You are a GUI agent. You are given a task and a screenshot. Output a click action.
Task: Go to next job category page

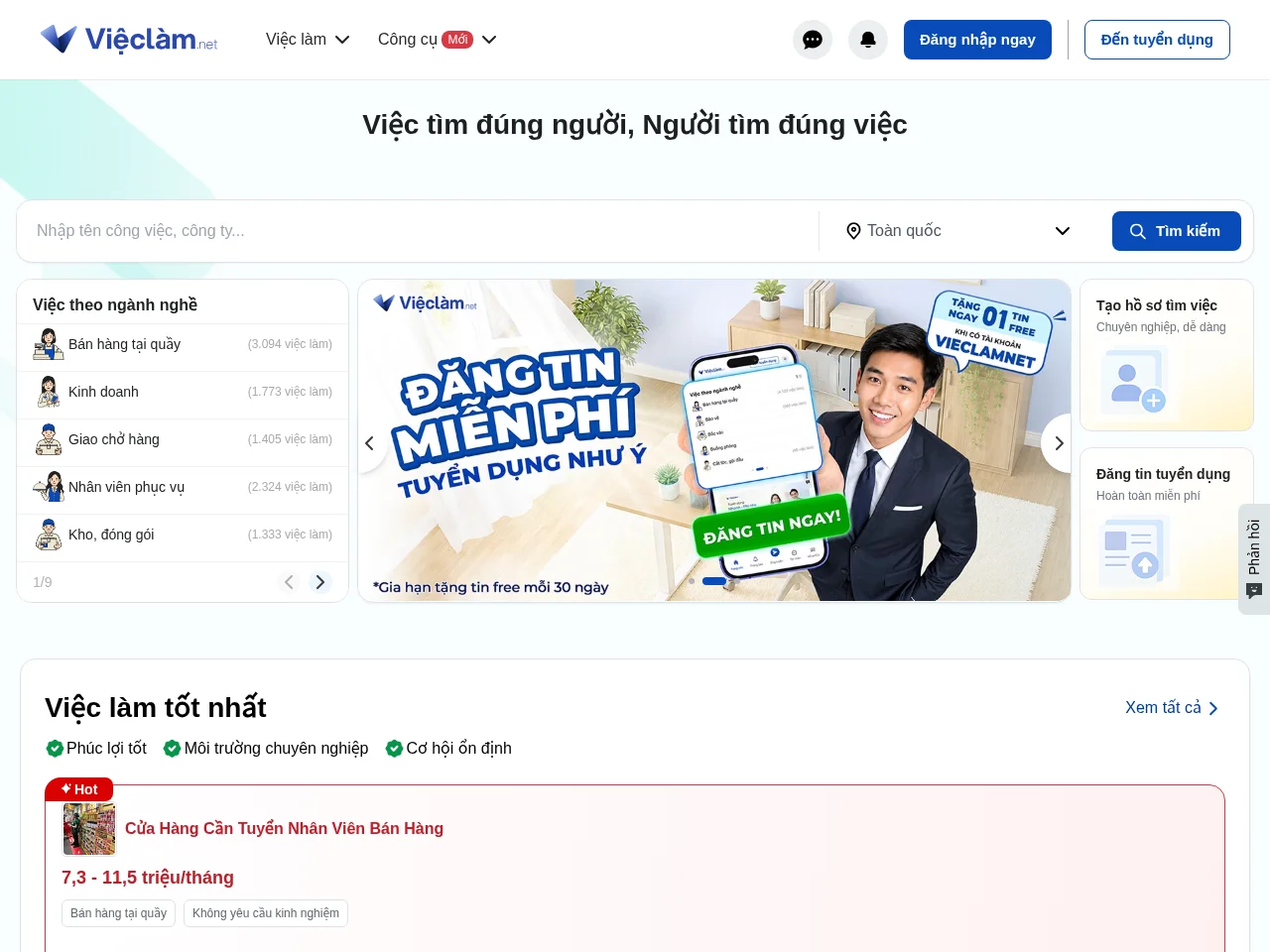(x=319, y=582)
